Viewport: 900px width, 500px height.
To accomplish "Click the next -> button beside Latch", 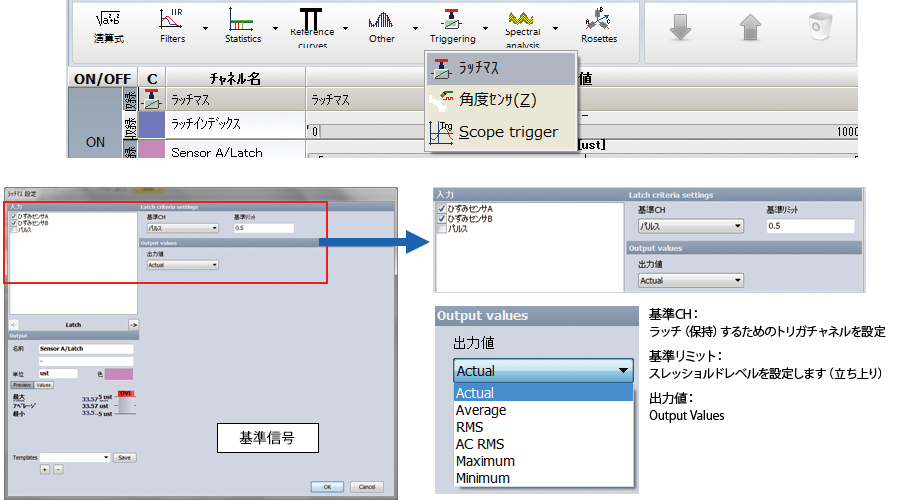I will (x=133, y=325).
